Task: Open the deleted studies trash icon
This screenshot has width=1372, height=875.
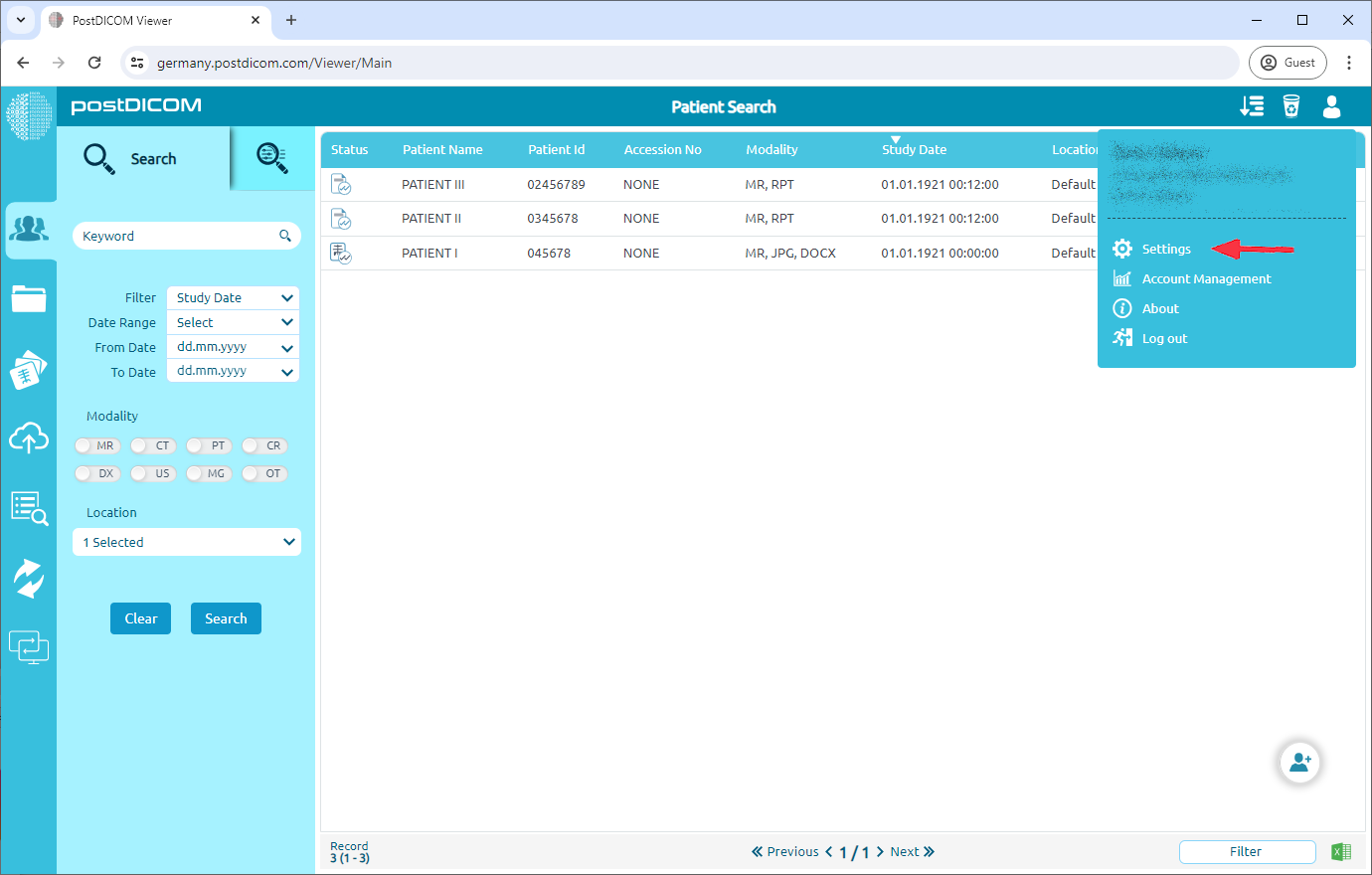Action: tap(1291, 106)
